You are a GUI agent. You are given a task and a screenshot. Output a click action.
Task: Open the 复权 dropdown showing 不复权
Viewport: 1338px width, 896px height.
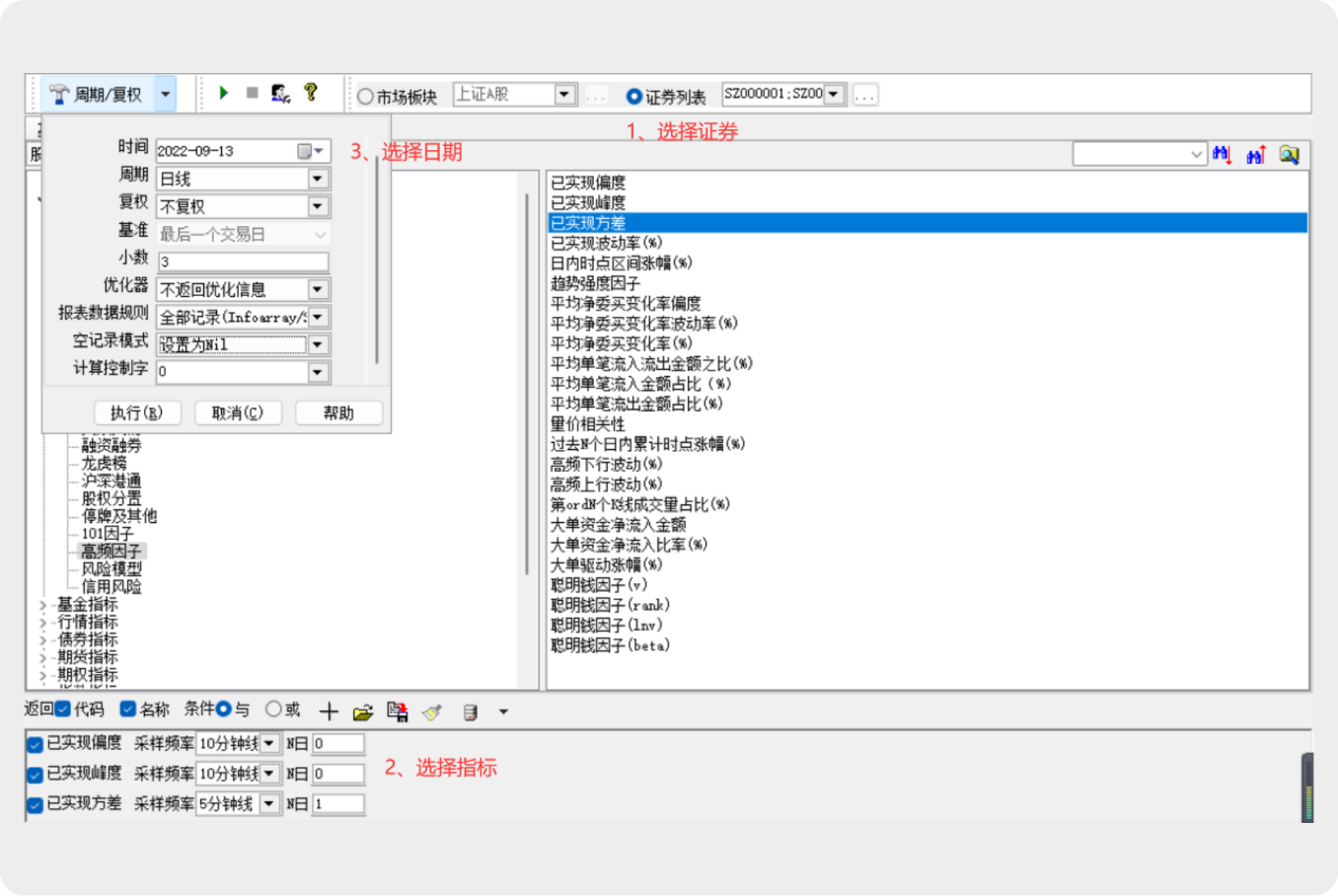[318, 206]
